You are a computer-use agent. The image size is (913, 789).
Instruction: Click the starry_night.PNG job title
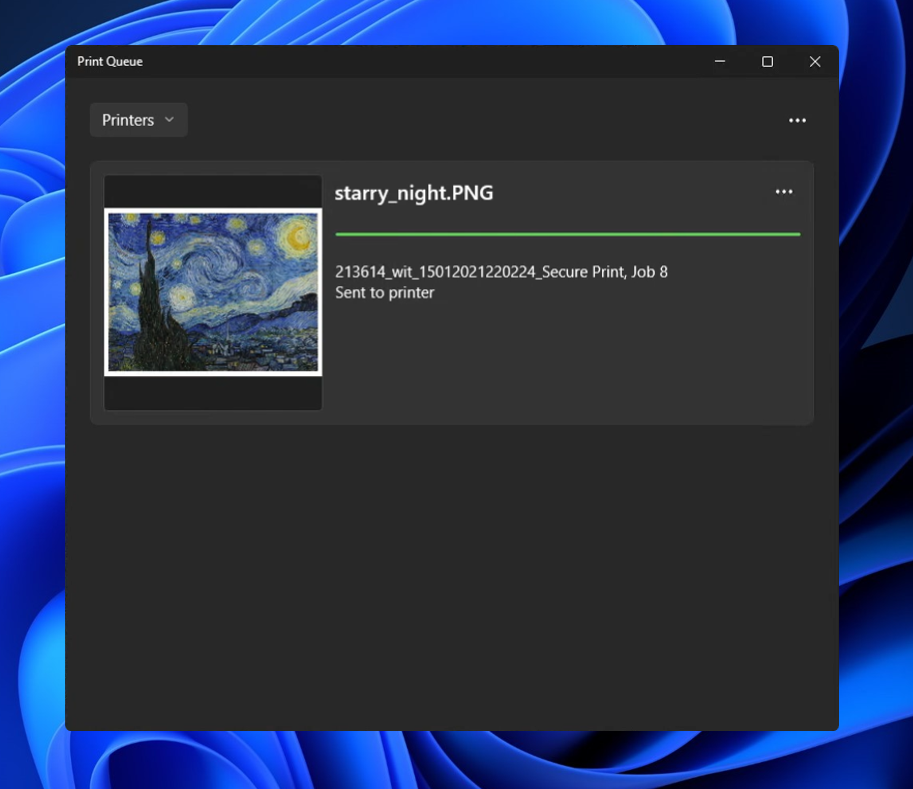pyautogui.click(x=414, y=192)
